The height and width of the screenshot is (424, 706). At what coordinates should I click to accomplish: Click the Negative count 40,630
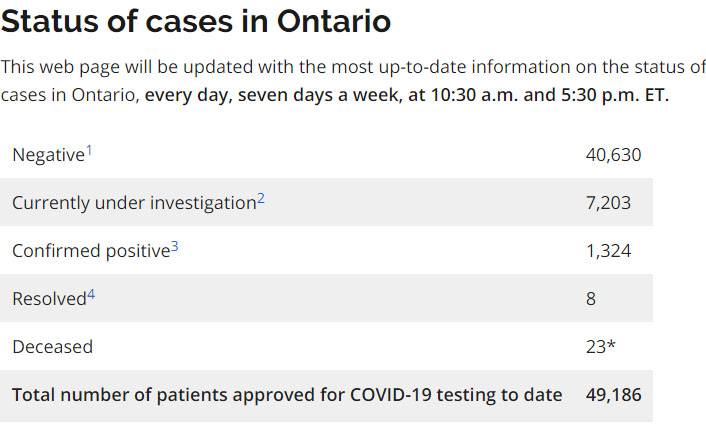pos(613,155)
